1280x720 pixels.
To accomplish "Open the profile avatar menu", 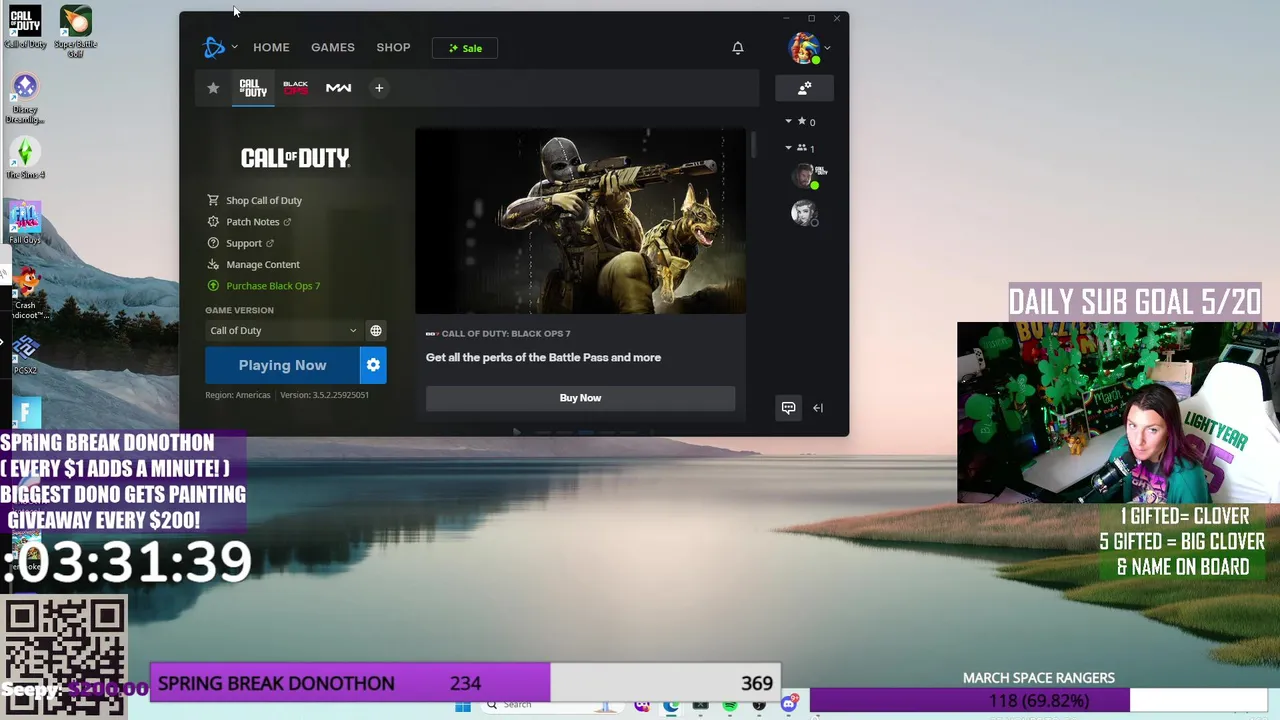I will click(804, 48).
